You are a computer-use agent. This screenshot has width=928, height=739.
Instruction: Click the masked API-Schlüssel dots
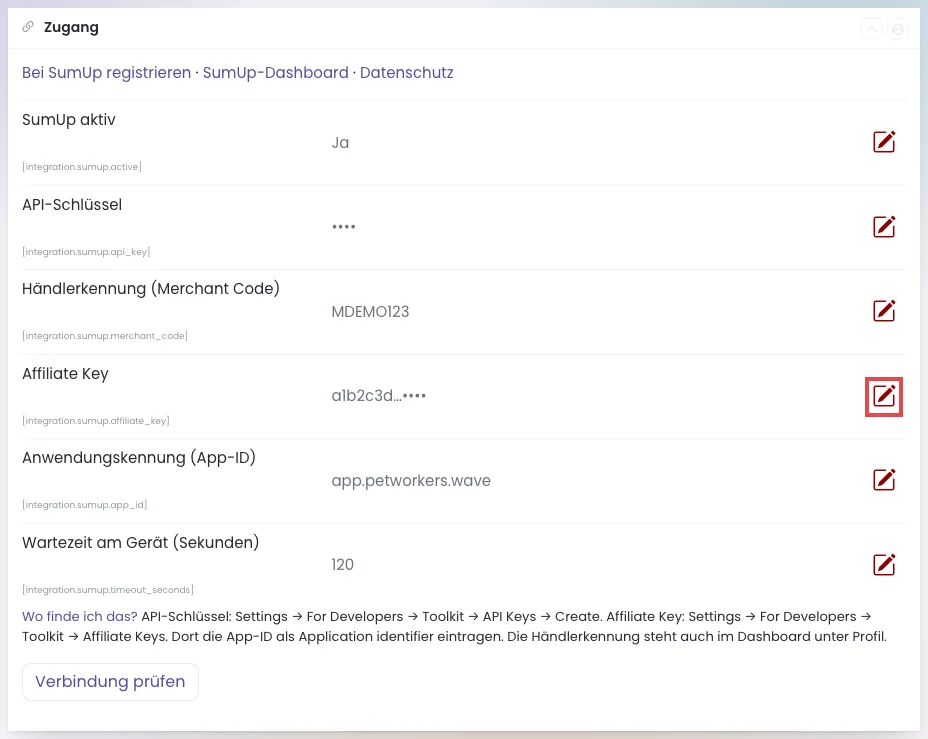[343, 227]
